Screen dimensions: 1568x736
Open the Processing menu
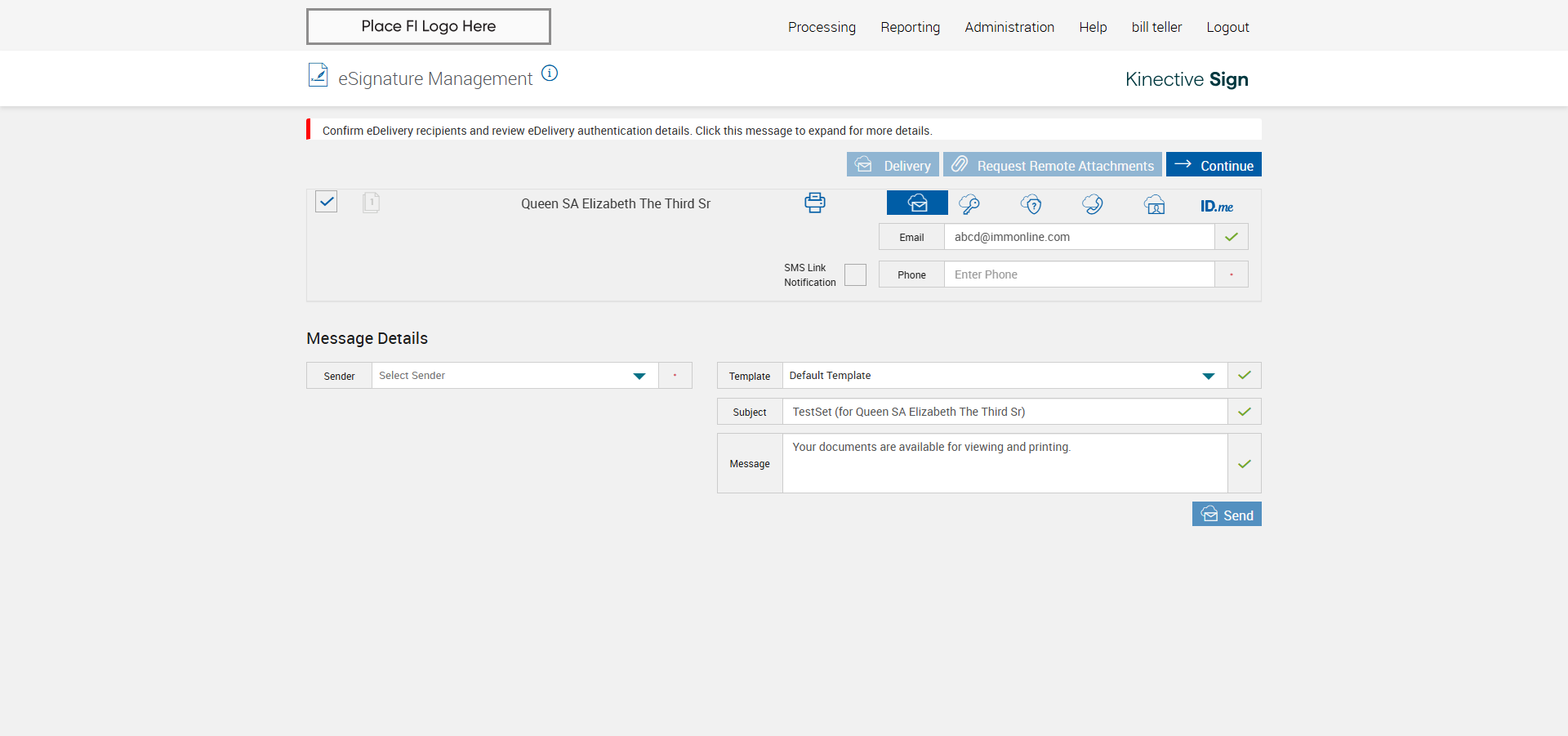point(822,27)
